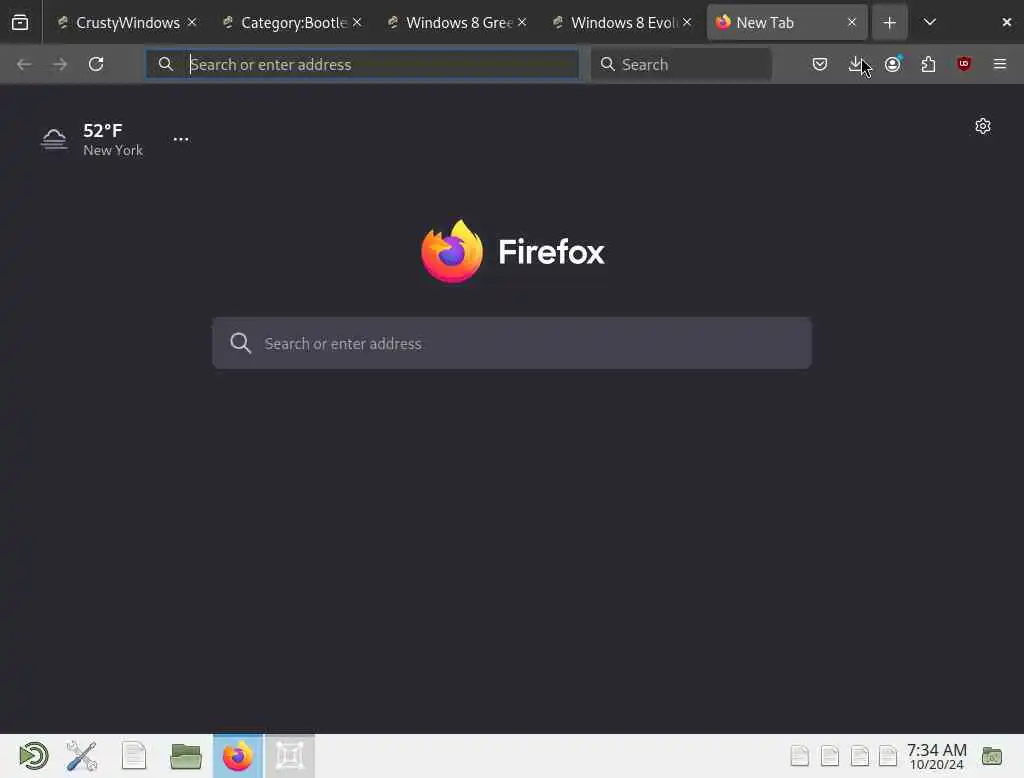This screenshot has width=1024, height=778.
Task: Click the New York weather location
Action: coord(113,150)
